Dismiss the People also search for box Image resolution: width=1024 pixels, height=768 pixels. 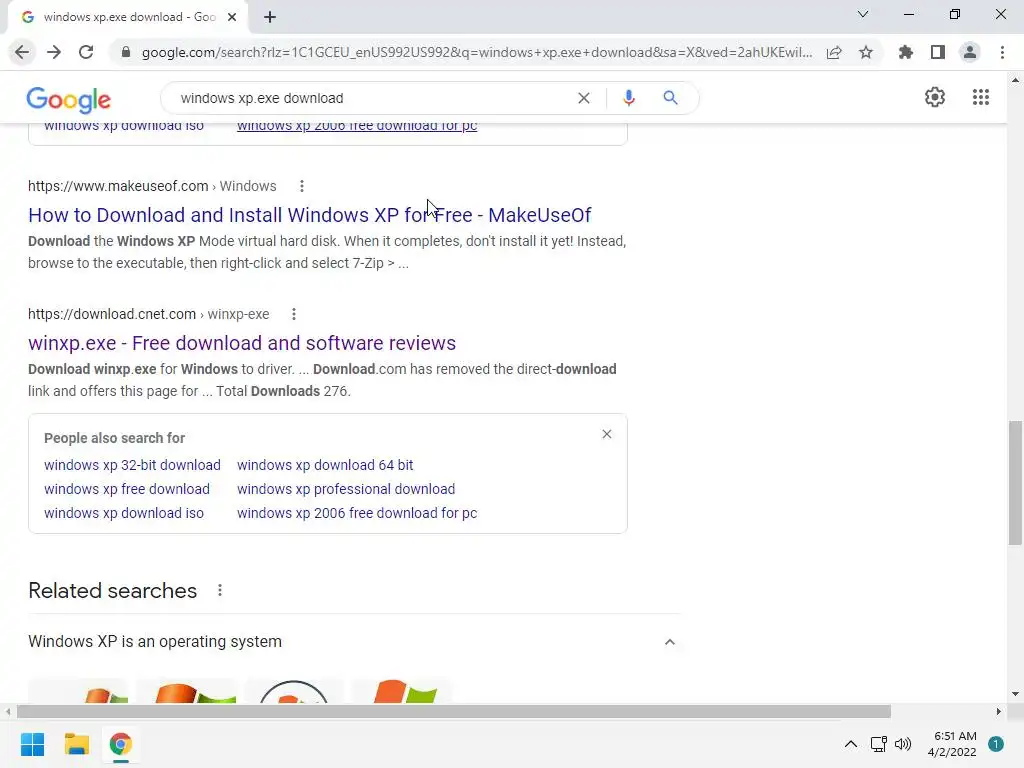point(607,434)
